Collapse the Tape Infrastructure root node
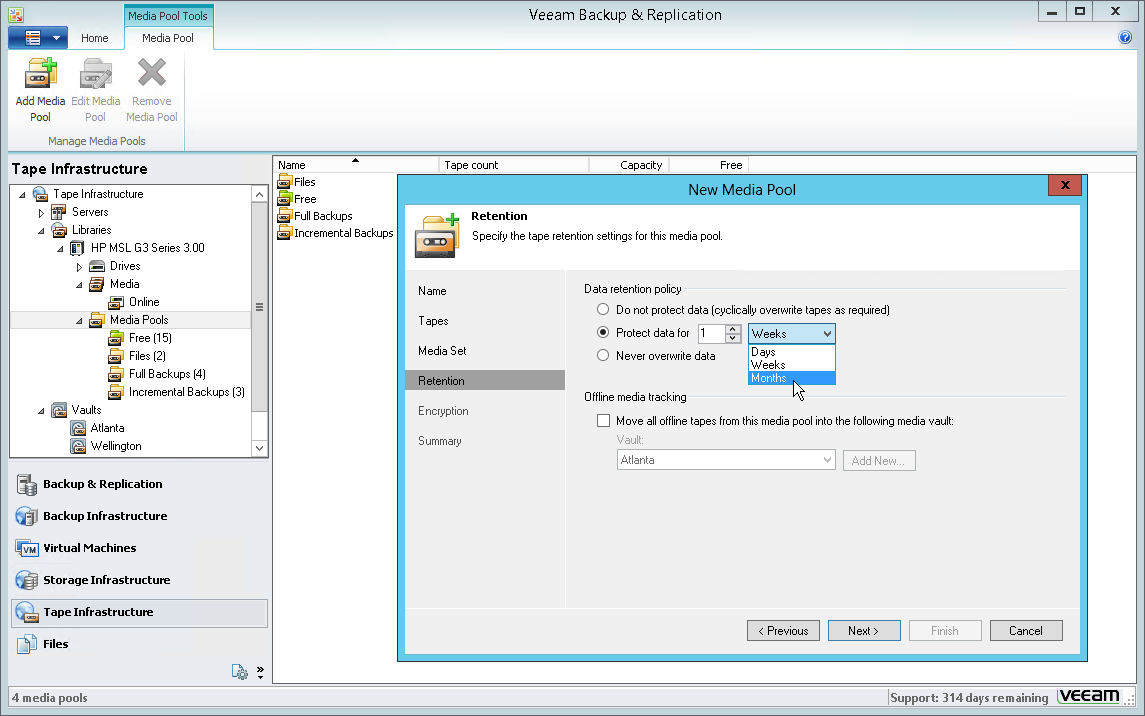This screenshot has height=716, width=1145. [x=22, y=195]
